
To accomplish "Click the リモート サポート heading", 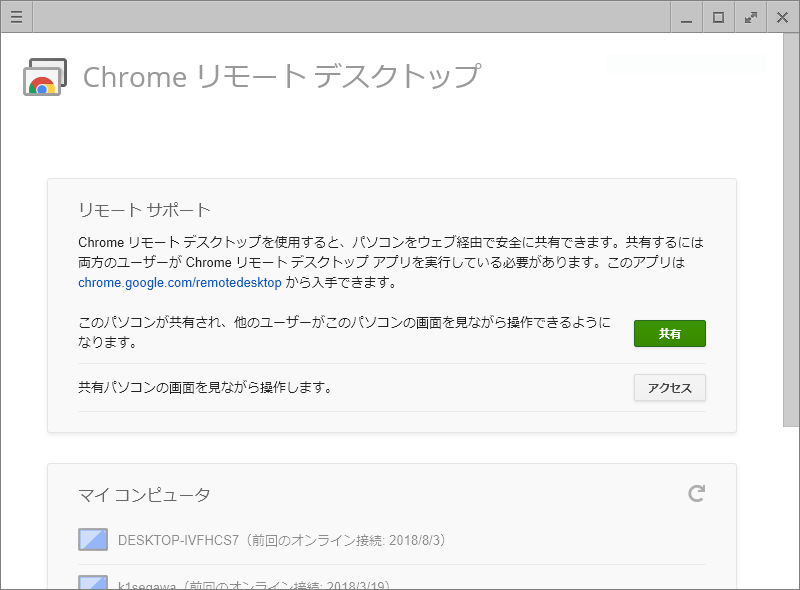I will (144, 210).
